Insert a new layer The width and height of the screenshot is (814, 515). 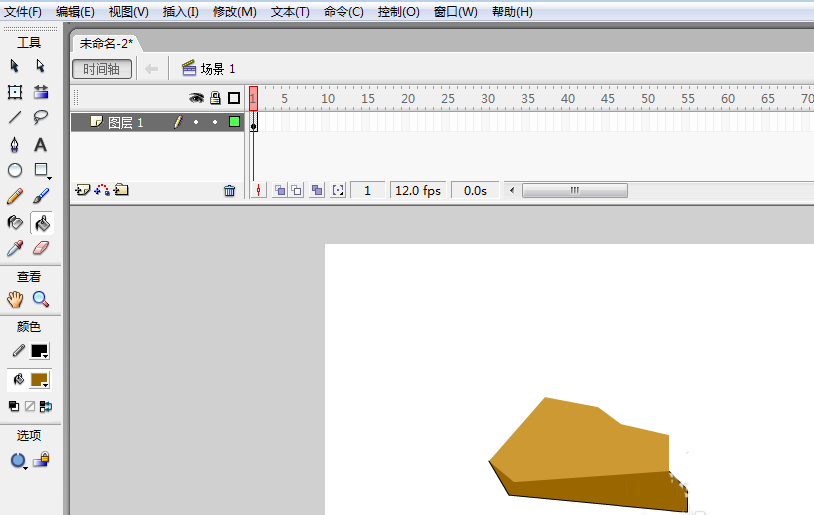coord(83,190)
